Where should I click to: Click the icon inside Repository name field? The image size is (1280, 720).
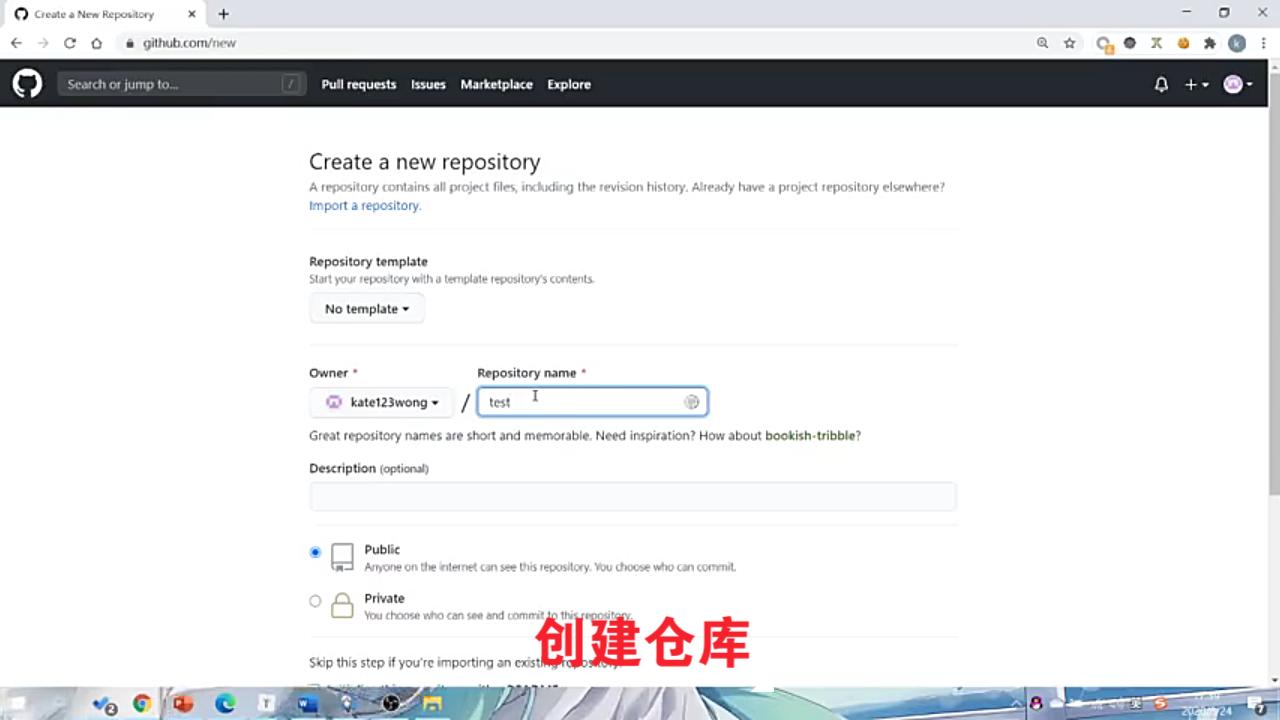click(x=691, y=402)
